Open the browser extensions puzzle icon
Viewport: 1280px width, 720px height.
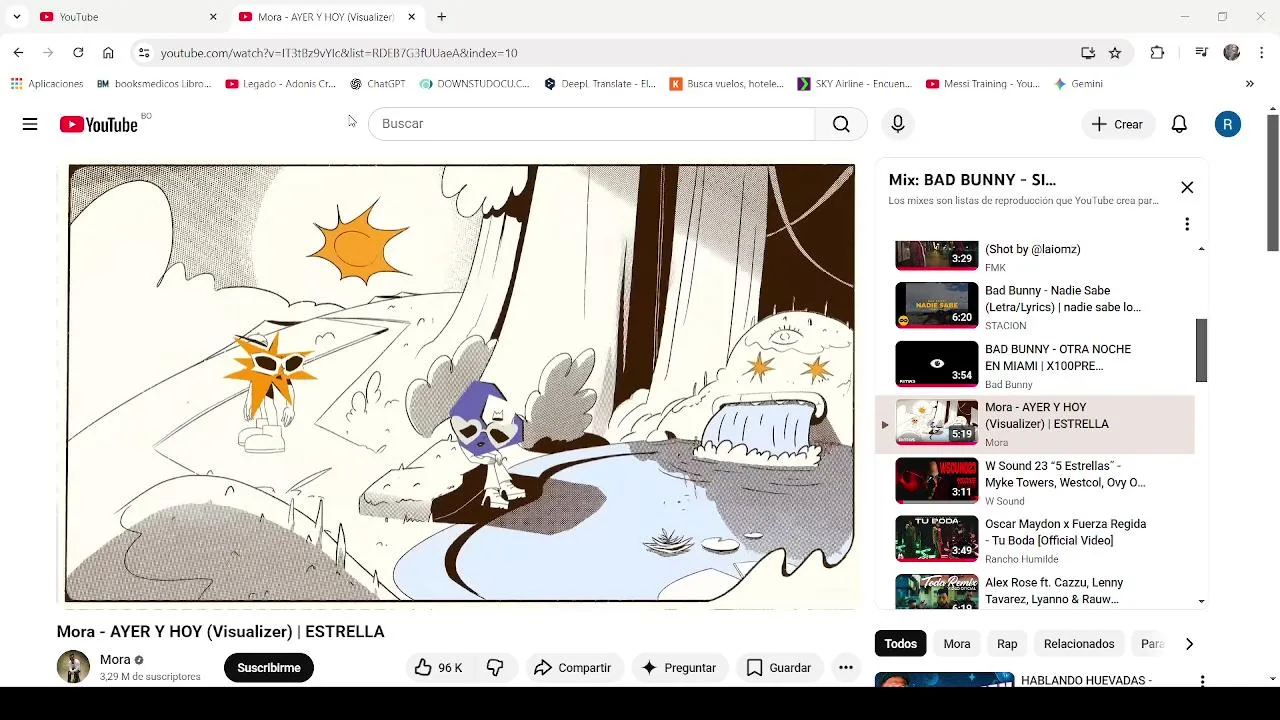(x=1157, y=53)
